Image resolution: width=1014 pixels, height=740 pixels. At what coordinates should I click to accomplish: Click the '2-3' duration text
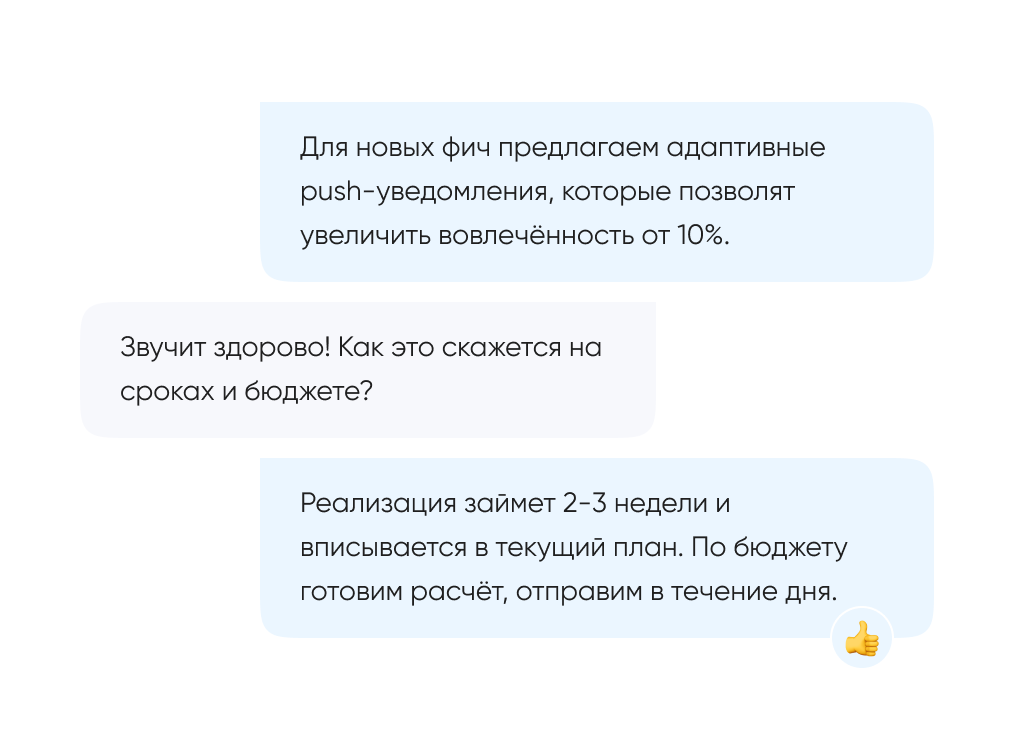pos(584,503)
